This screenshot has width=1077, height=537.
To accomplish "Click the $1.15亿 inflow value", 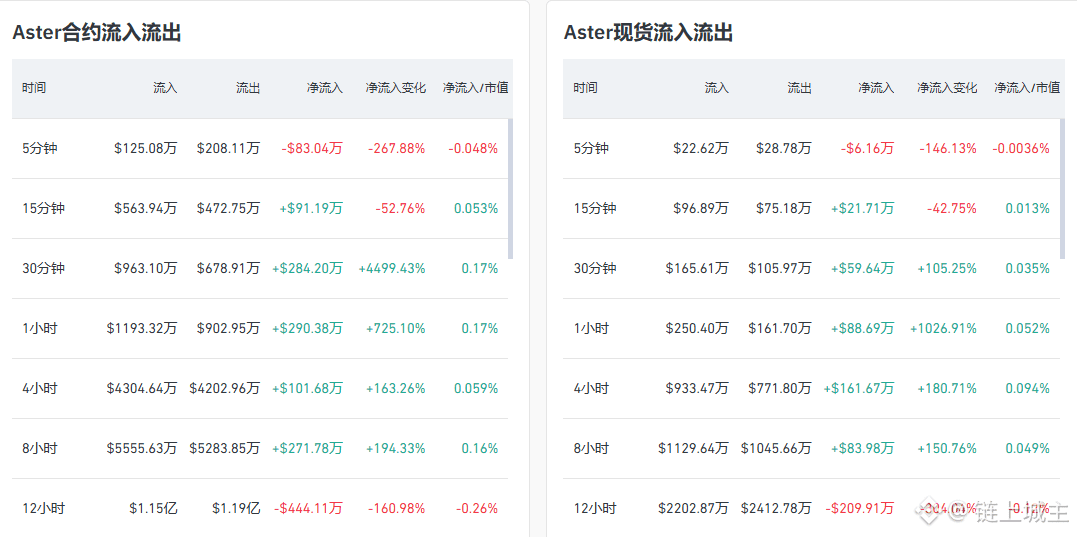I will click(153, 509).
